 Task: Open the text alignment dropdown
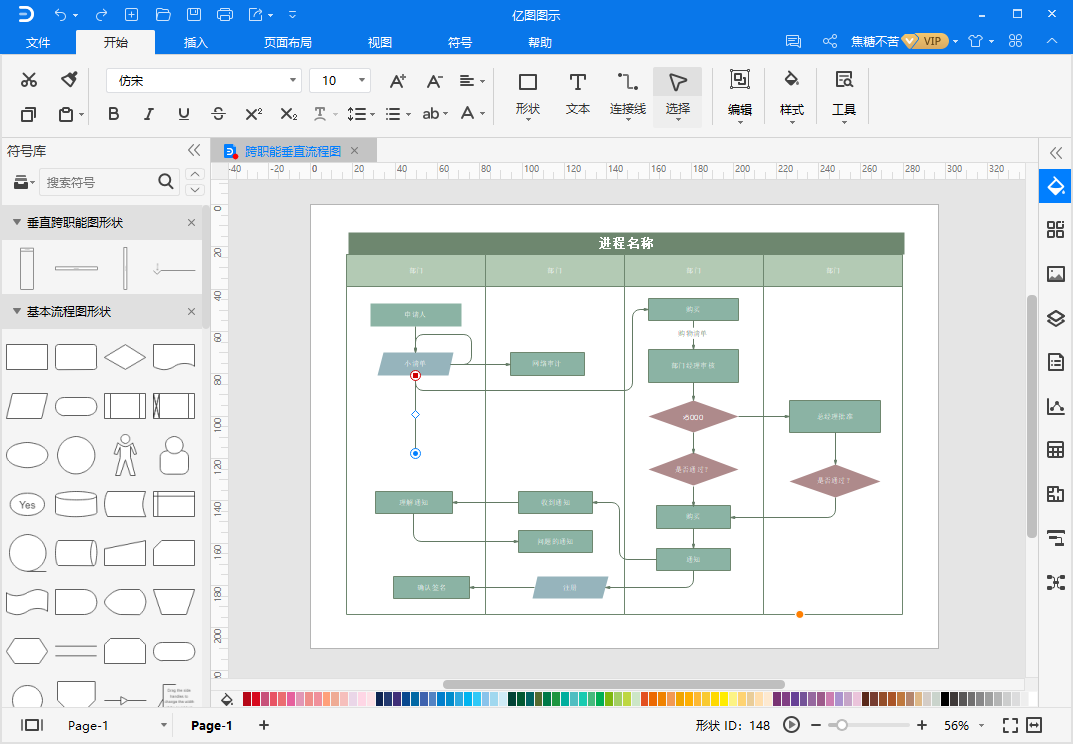click(x=472, y=81)
